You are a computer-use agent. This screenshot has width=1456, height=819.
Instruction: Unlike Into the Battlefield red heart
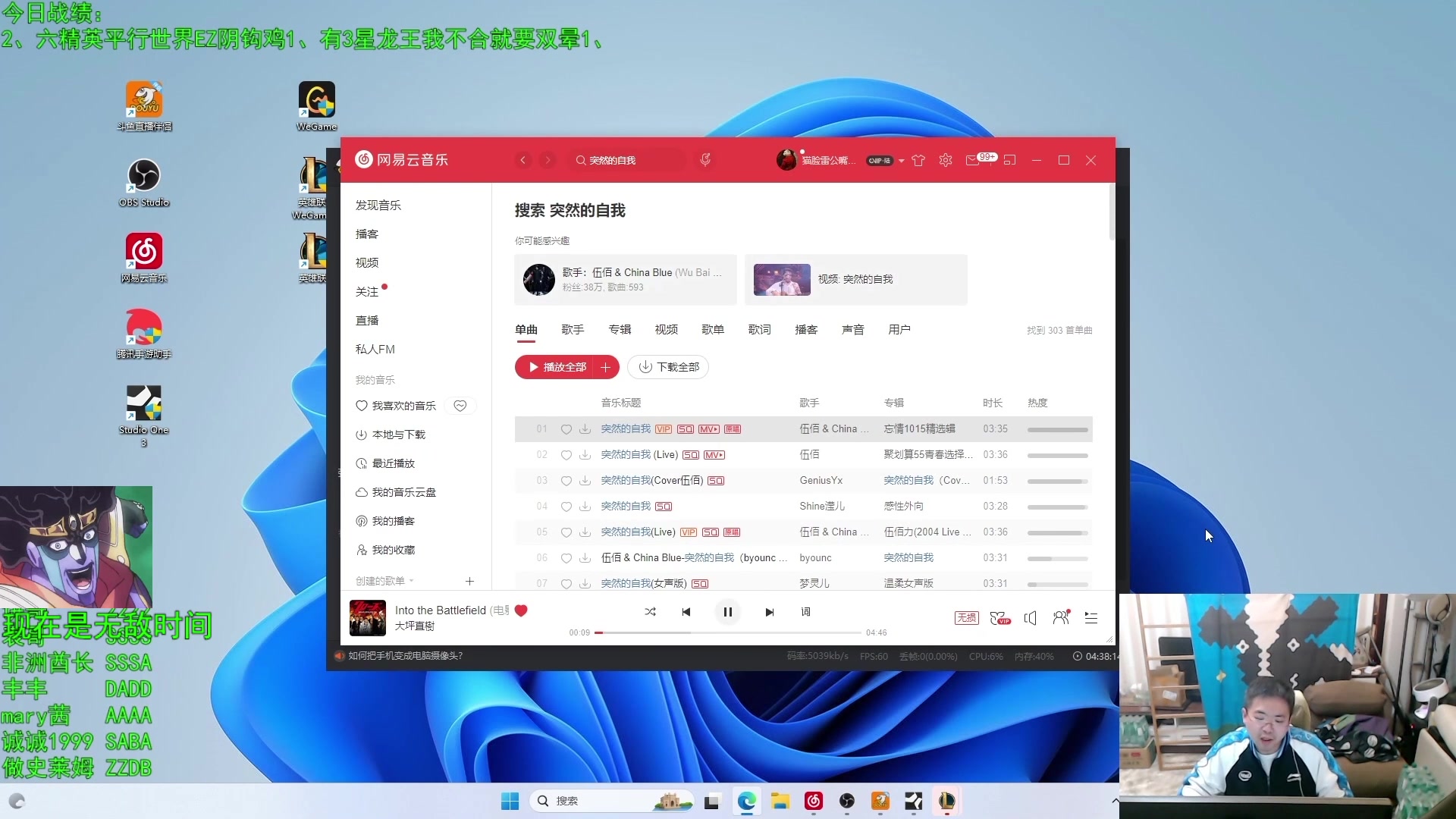point(521,610)
